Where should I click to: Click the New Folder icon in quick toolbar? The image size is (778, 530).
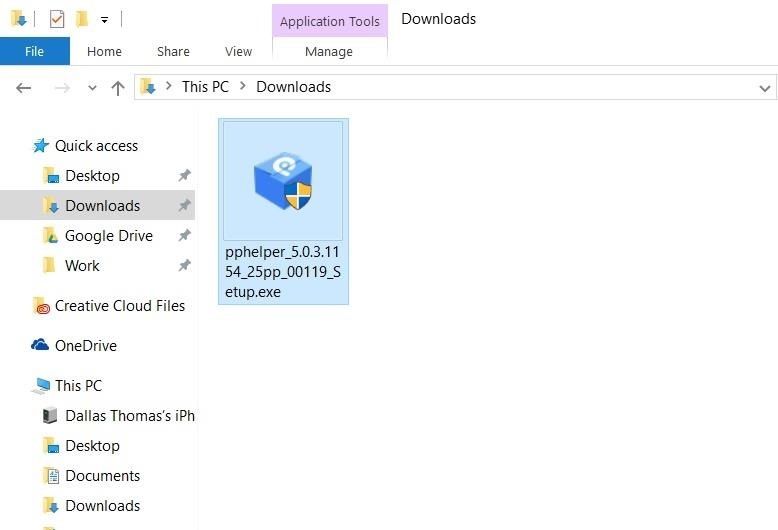(x=82, y=19)
